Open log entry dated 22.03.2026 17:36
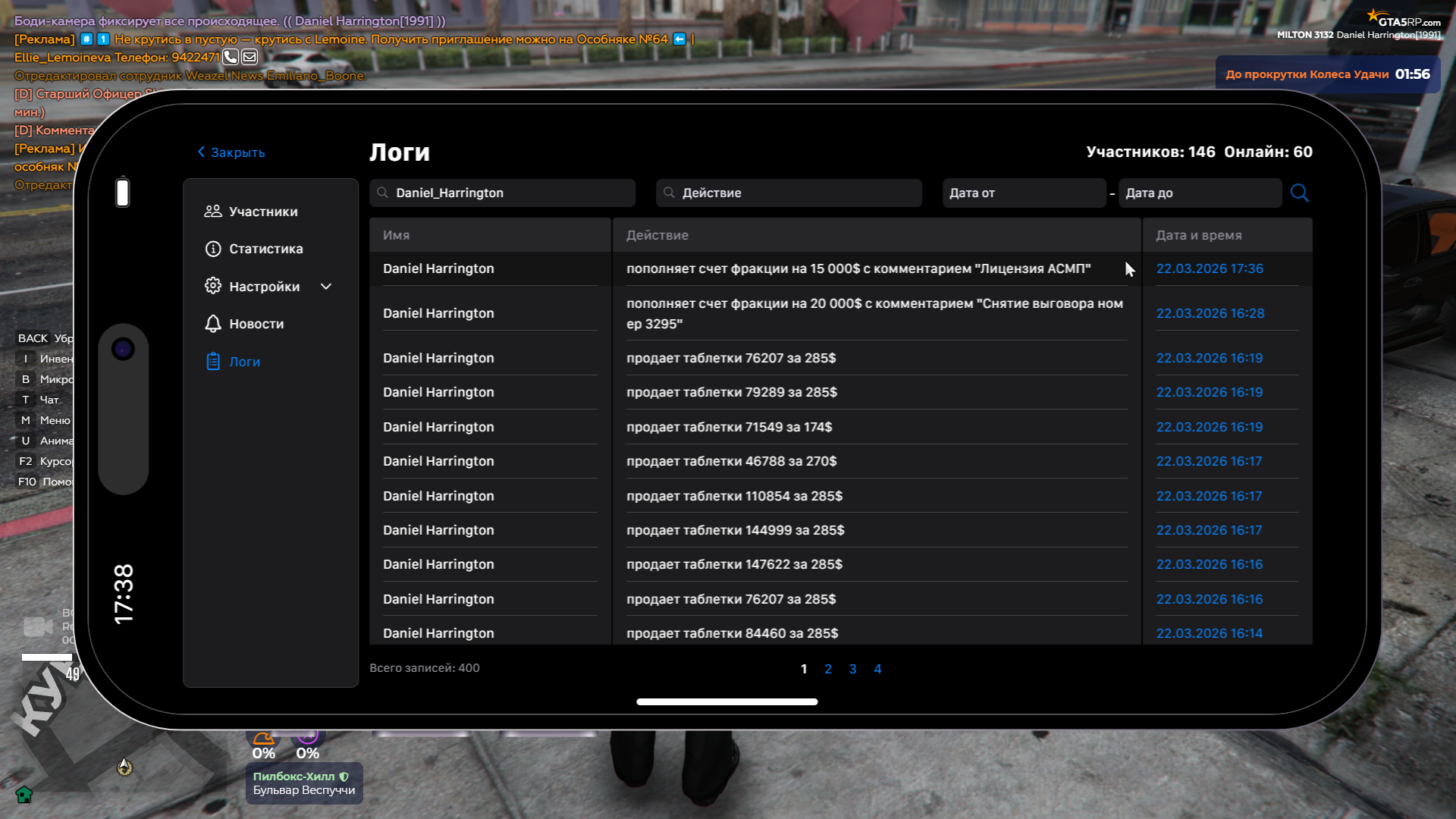Image resolution: width=1456 pixels, height=819 pixels. pyautogui.click(x=1209, y=268)
